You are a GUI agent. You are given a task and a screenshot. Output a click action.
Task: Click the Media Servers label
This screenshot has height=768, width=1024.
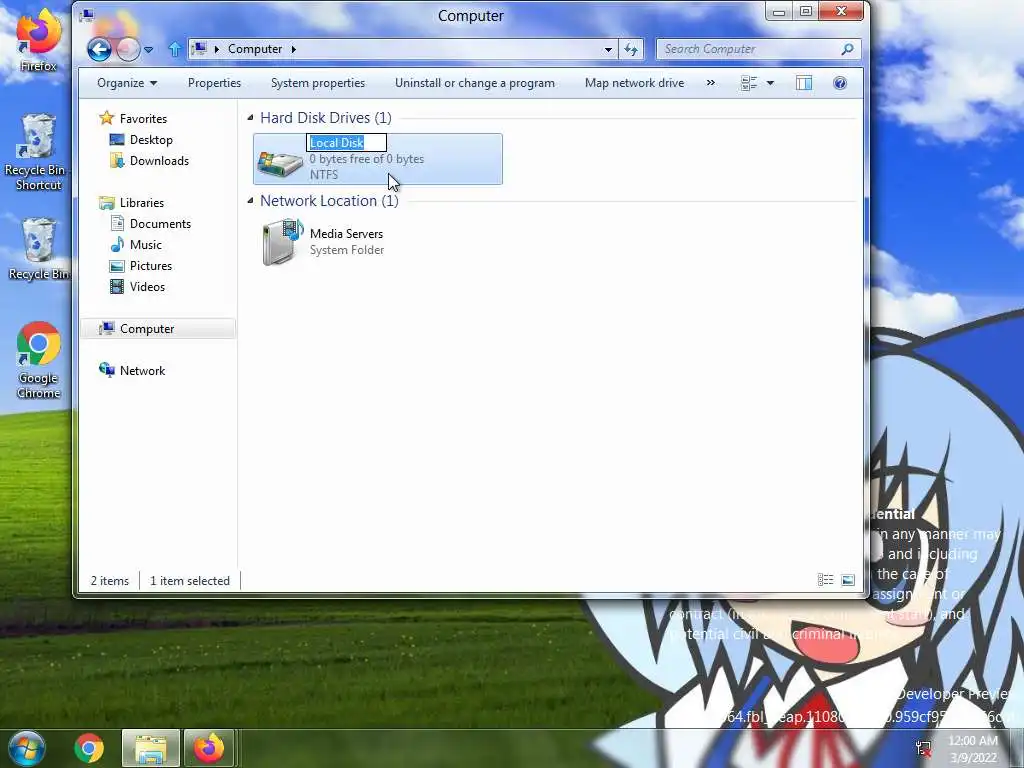[346, 234]
